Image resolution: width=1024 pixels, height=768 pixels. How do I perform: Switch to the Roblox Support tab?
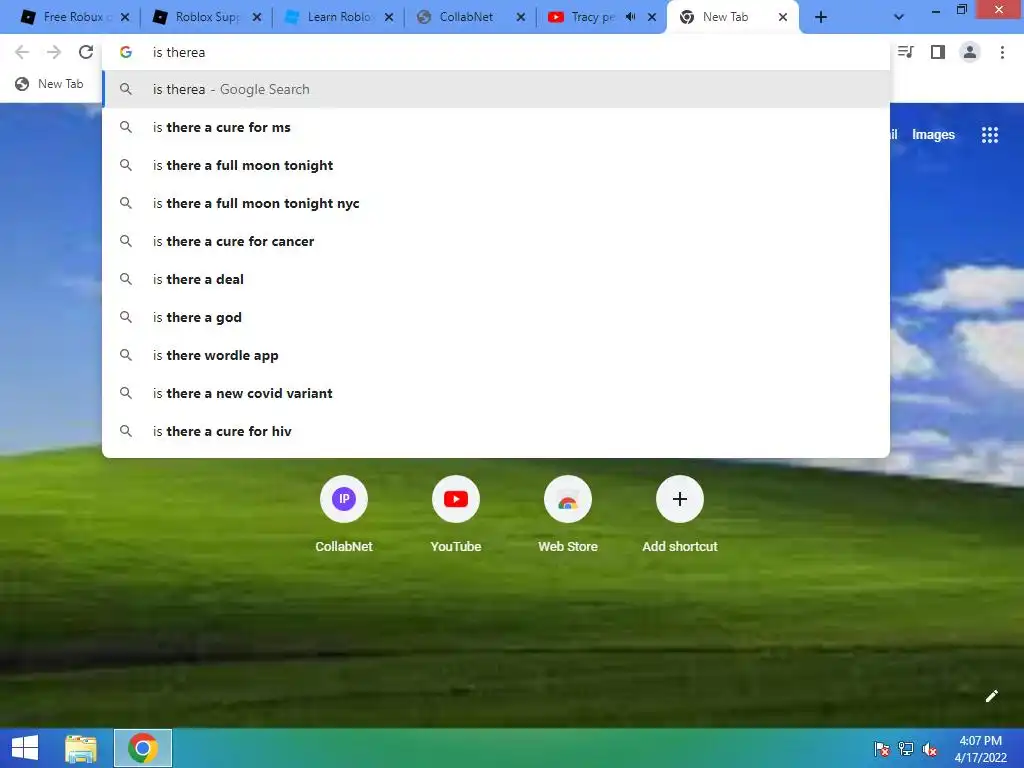pos(207,17)
